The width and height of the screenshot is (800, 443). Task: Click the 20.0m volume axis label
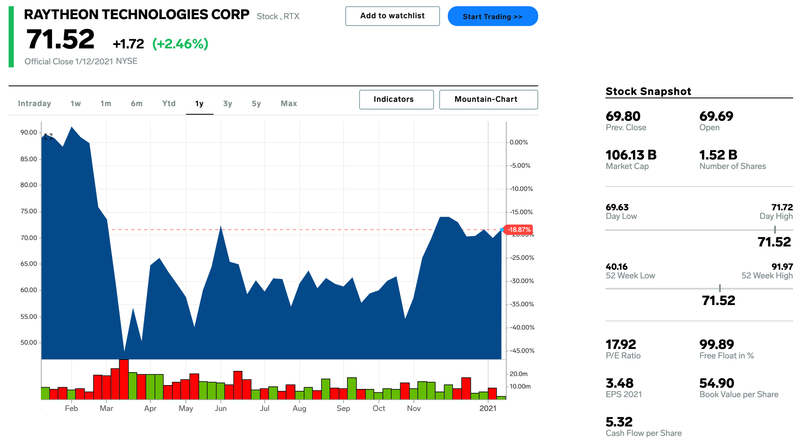pyautogui.click(x=518, y=374)
